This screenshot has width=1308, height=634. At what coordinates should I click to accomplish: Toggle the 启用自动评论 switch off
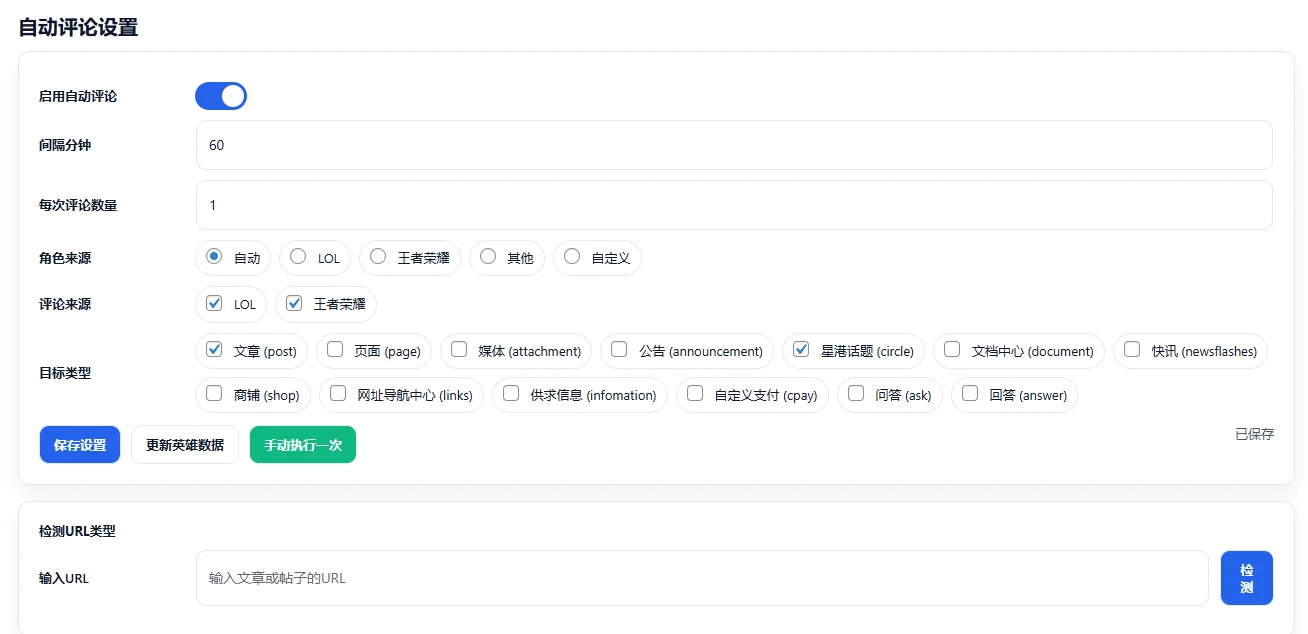pos(220,96)
